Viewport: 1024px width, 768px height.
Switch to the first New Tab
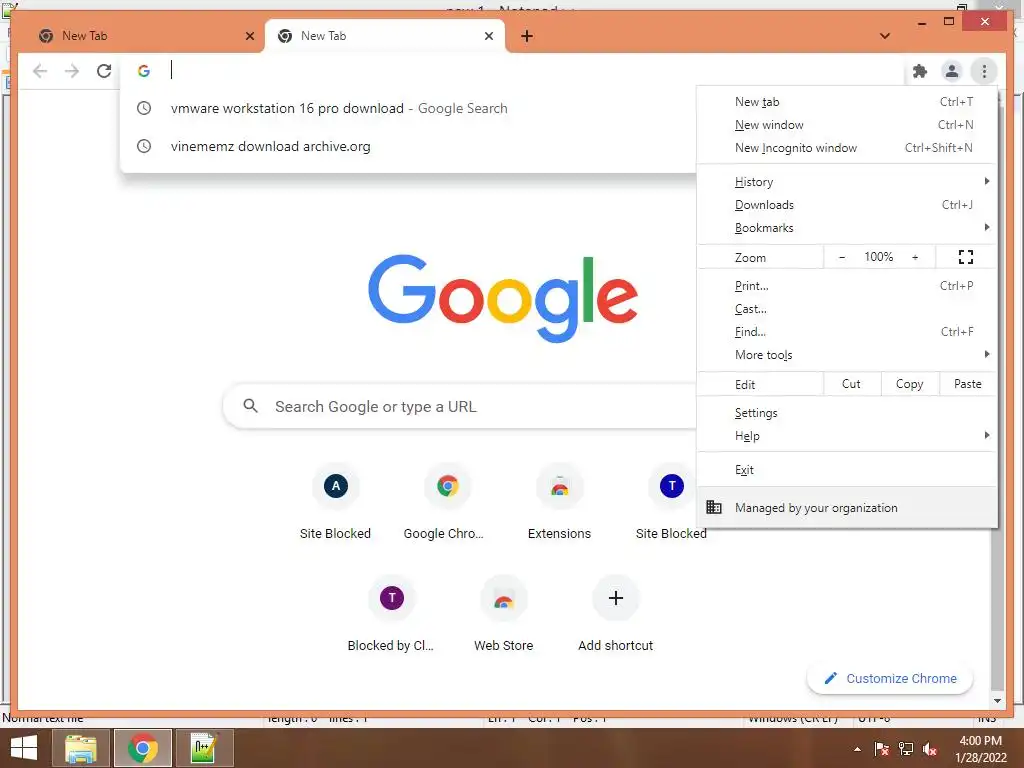tap(142, 36)
